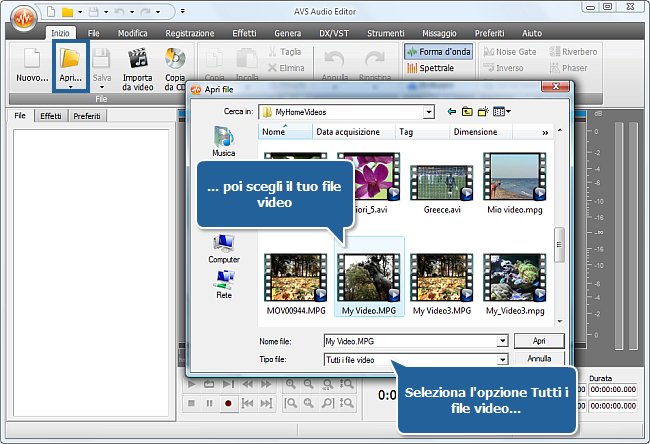This screenshot has height=444, width=650.
Task: Click the Apri button in dialog
Action: (x=539, y=341)
